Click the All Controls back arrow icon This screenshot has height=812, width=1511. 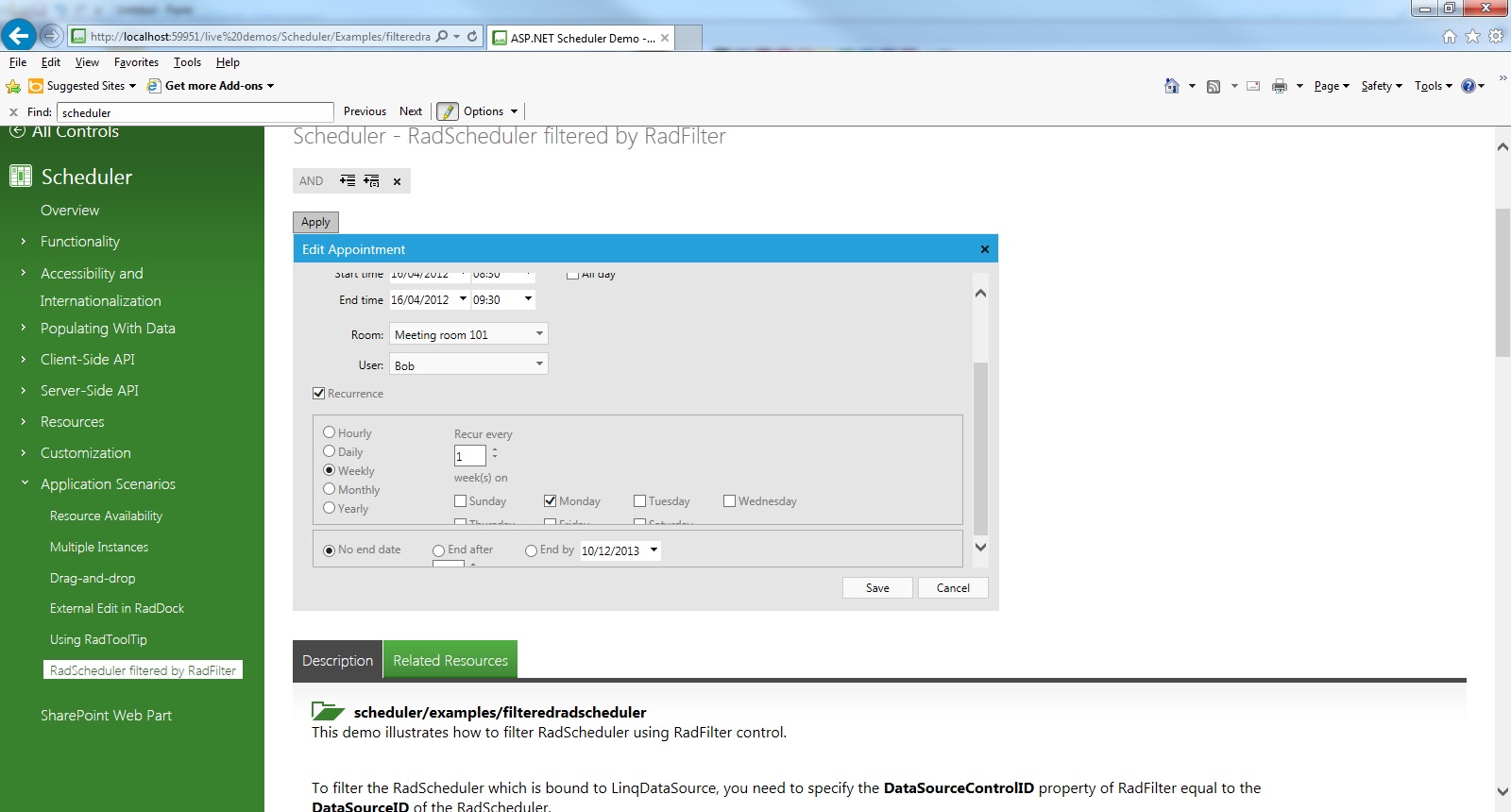(x=17, y=131)
